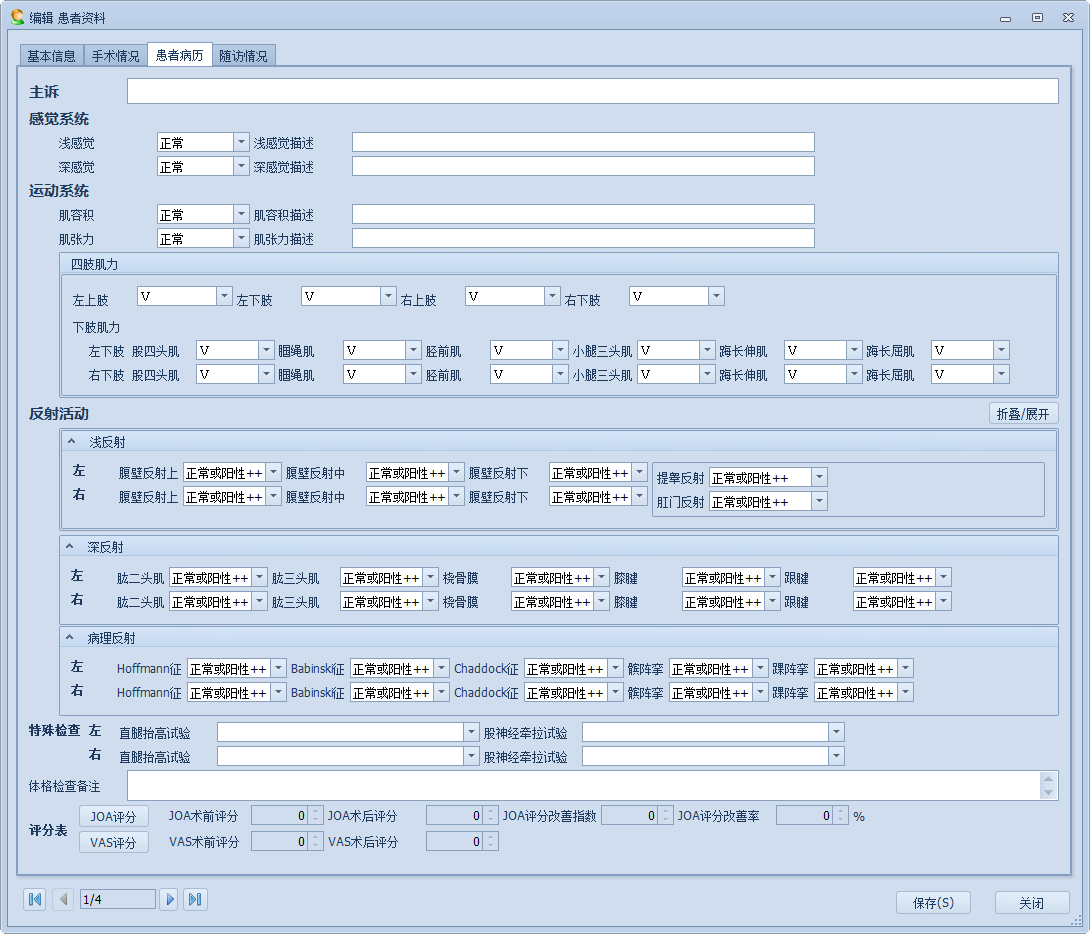Jump to the last patient record
Image resolution: width=1090 pixels, height=934 pixels.
coord(195,899)
